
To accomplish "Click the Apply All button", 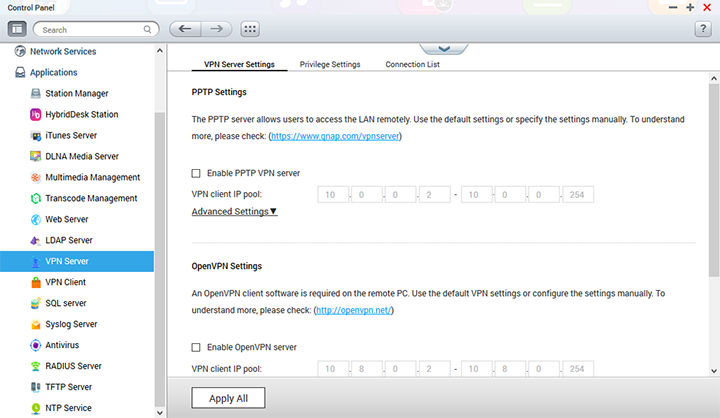I will point(228,398).
